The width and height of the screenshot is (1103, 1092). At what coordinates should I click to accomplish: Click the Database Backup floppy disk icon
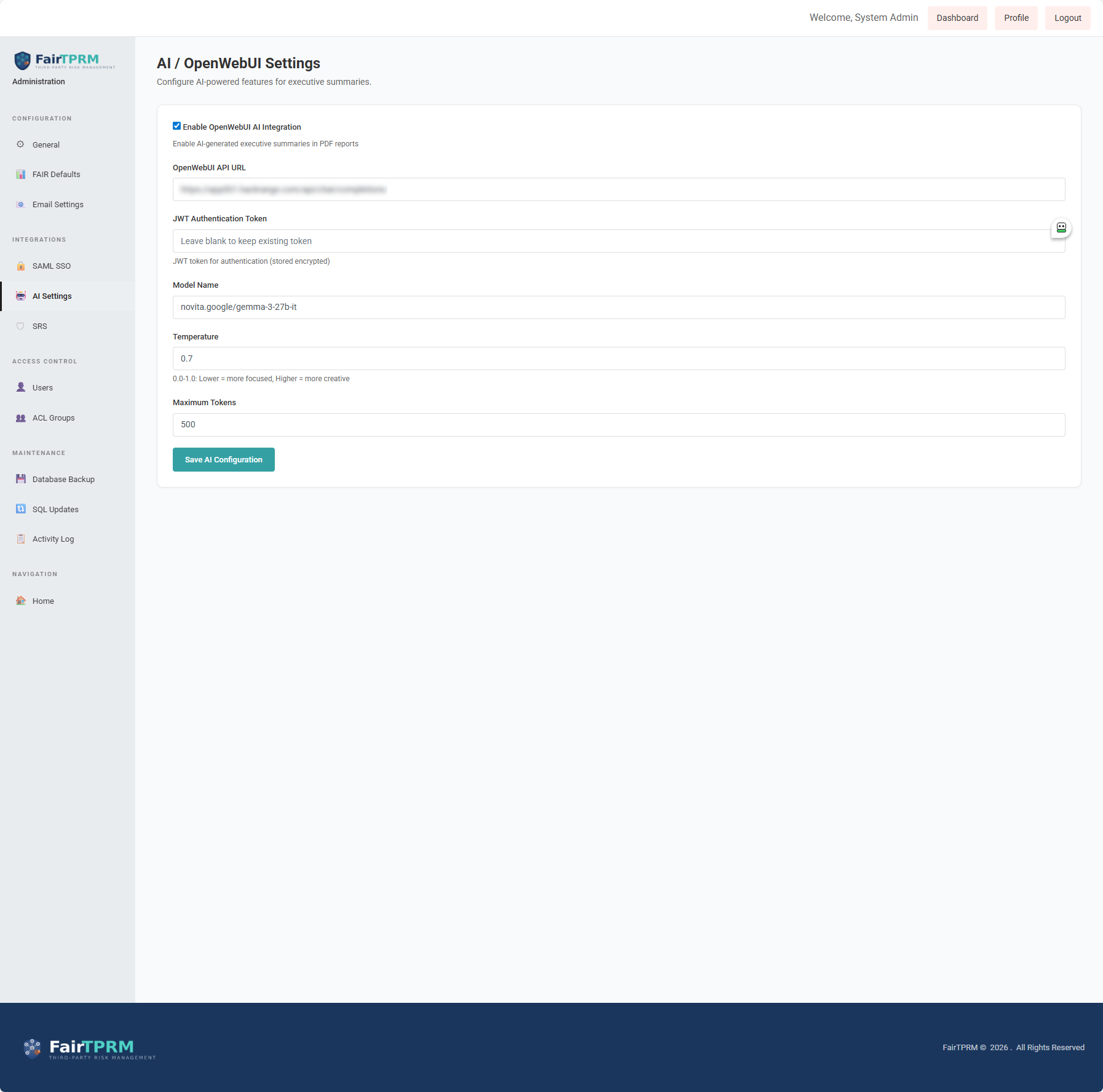coord(20,479)
